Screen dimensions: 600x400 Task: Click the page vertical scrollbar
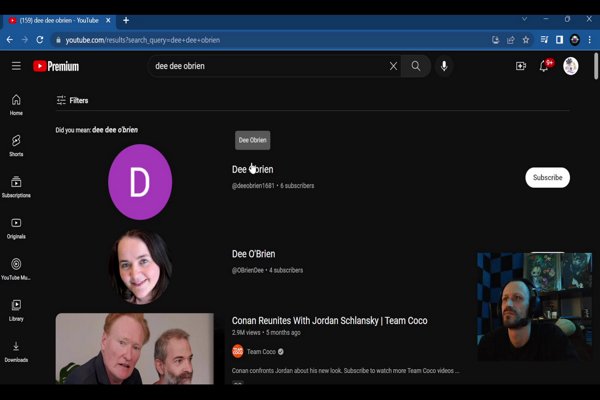pyautogui.click(x=596, y=67)
